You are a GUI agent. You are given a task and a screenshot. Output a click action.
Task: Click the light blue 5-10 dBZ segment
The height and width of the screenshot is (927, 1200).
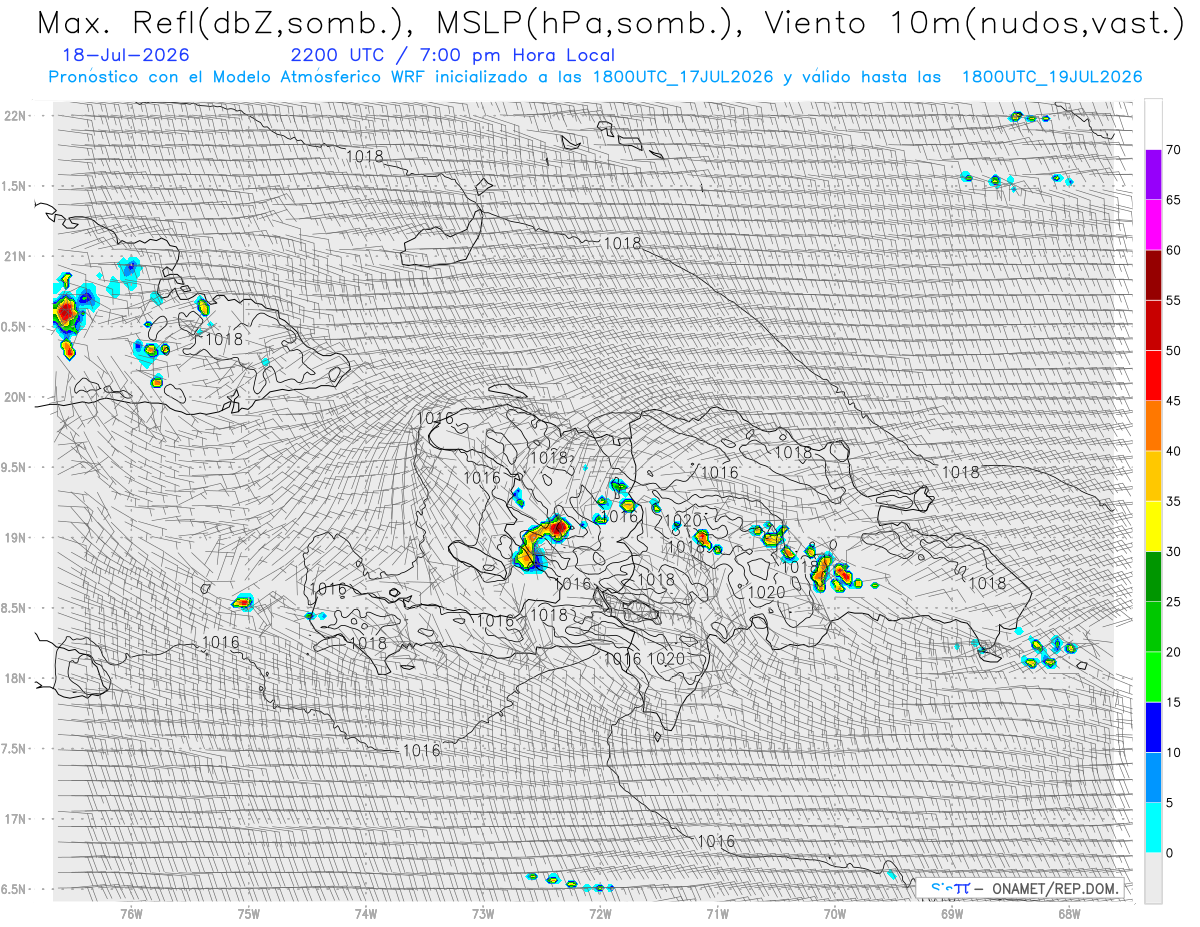1153,777
